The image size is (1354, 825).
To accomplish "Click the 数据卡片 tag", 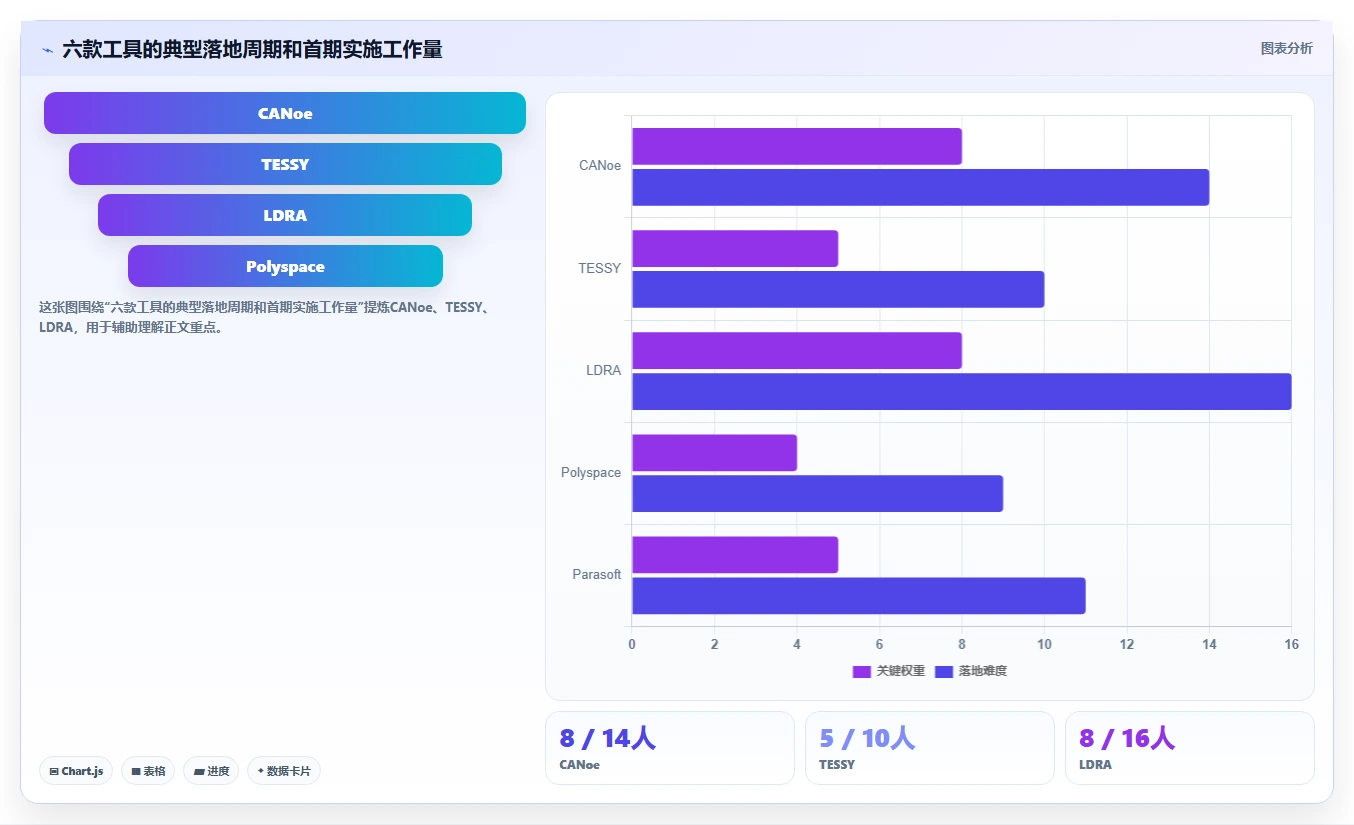I will [x=284, y=771].
